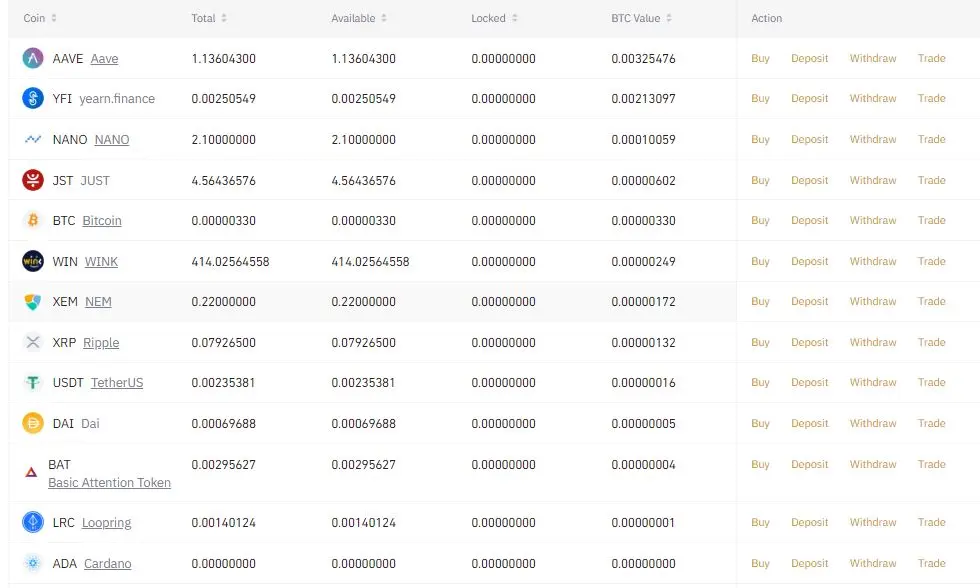The image size is (980, 588).
Task: Open the Loopring coin name link
Action: point(107,523)
